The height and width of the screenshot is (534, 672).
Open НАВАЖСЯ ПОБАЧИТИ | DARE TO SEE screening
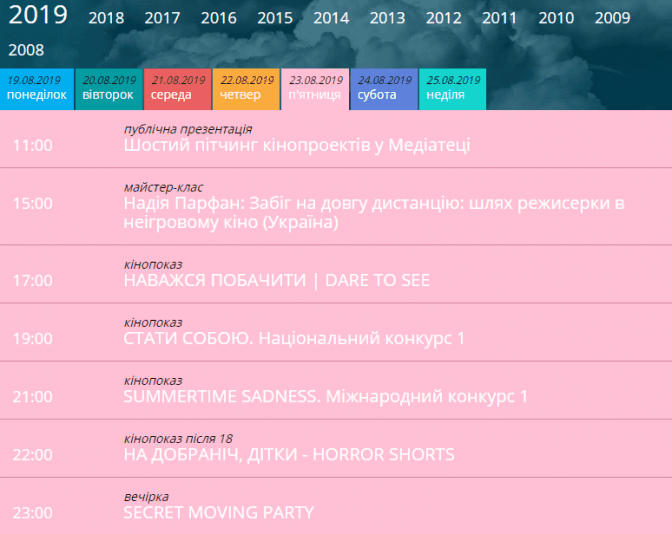point(276,280)
